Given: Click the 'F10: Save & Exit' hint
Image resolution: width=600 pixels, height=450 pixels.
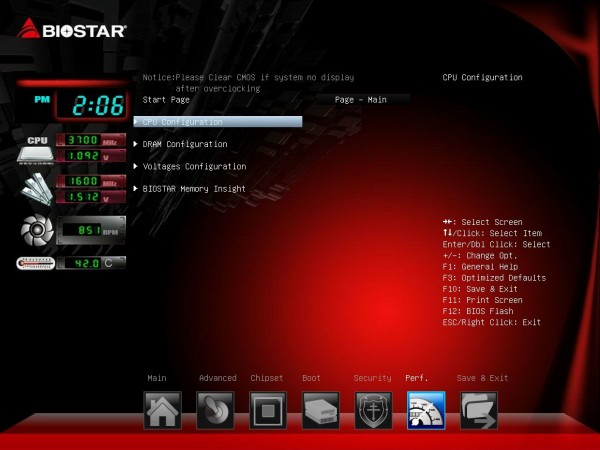Looking at the screenshot, I should tap(480, 289).
